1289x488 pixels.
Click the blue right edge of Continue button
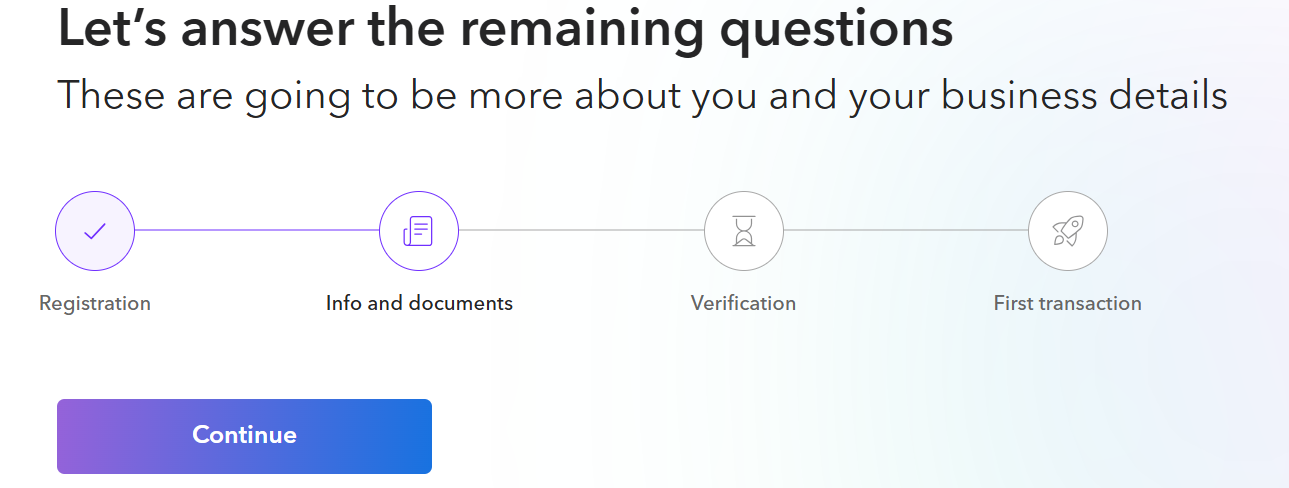[x=417, y=436]
